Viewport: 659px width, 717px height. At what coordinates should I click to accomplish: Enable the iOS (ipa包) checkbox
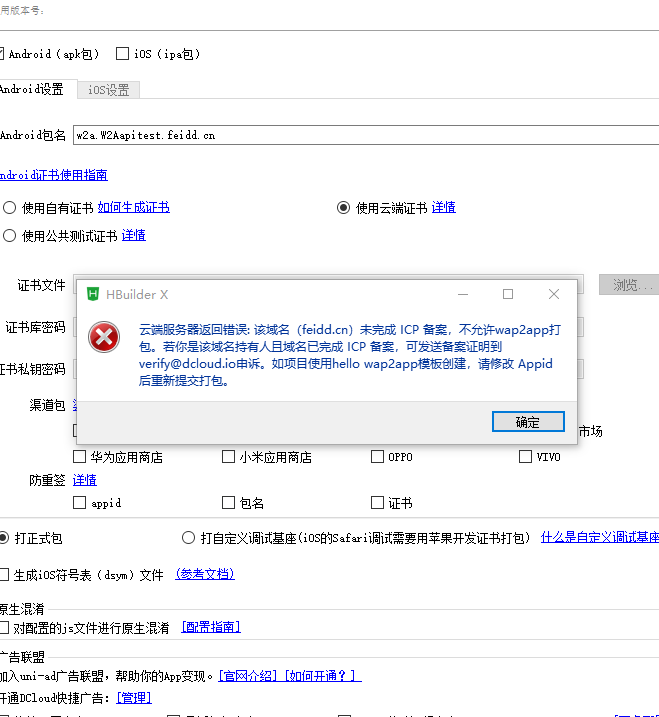122,54
